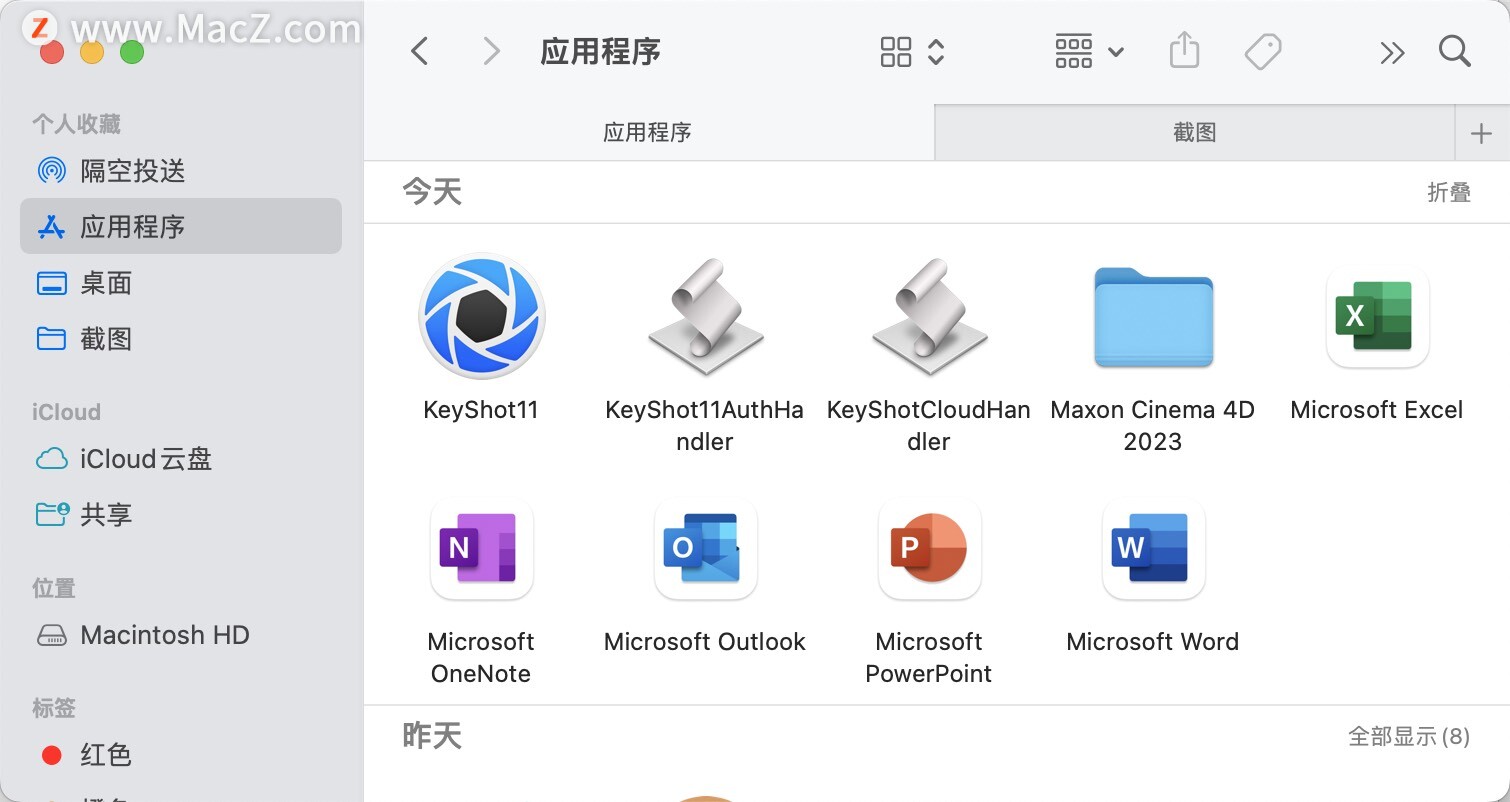Select the Microsoft PowerPoint icon
This screenshot has height=802, width=1510.
(929, 548)
